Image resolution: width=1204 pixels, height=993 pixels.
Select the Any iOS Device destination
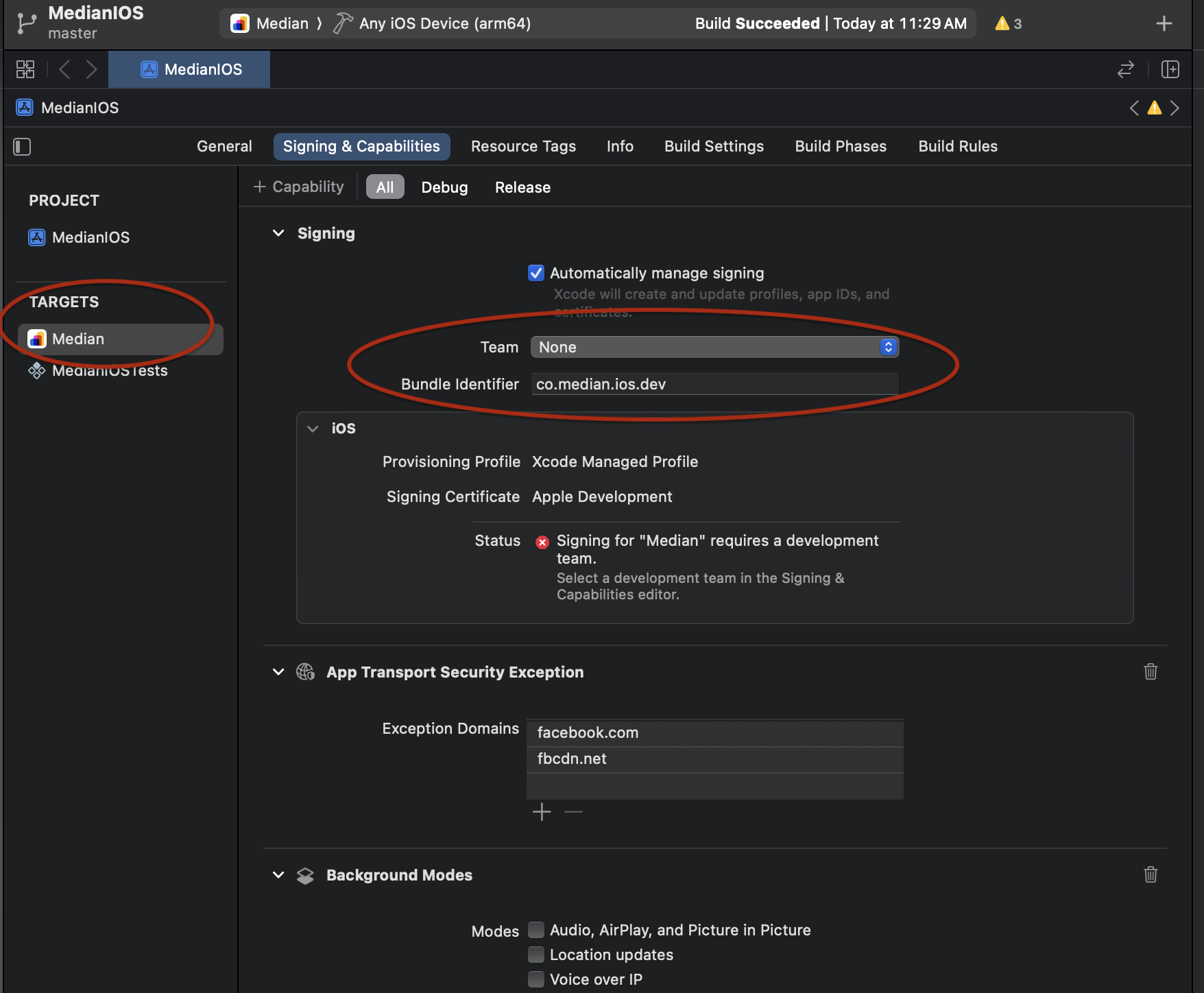444,23
